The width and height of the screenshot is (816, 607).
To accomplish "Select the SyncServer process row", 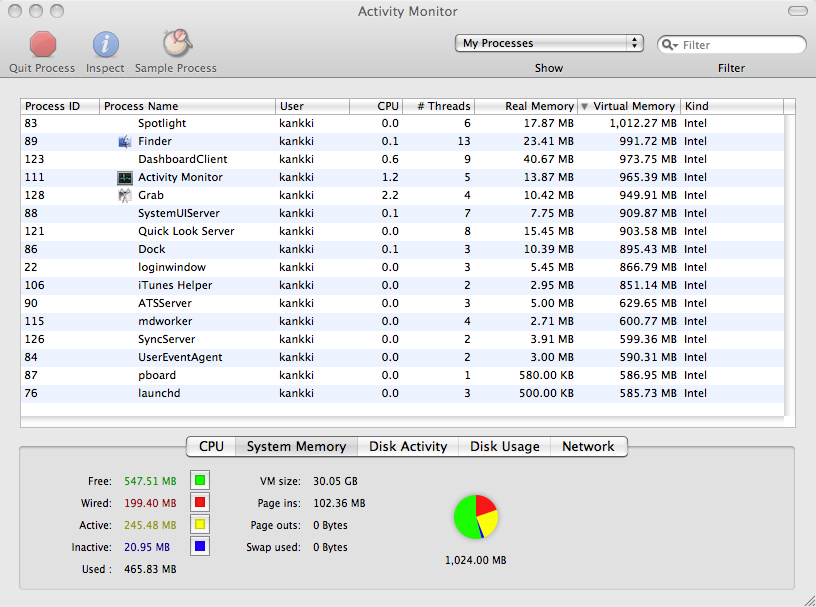I will (x=402, y=339).
